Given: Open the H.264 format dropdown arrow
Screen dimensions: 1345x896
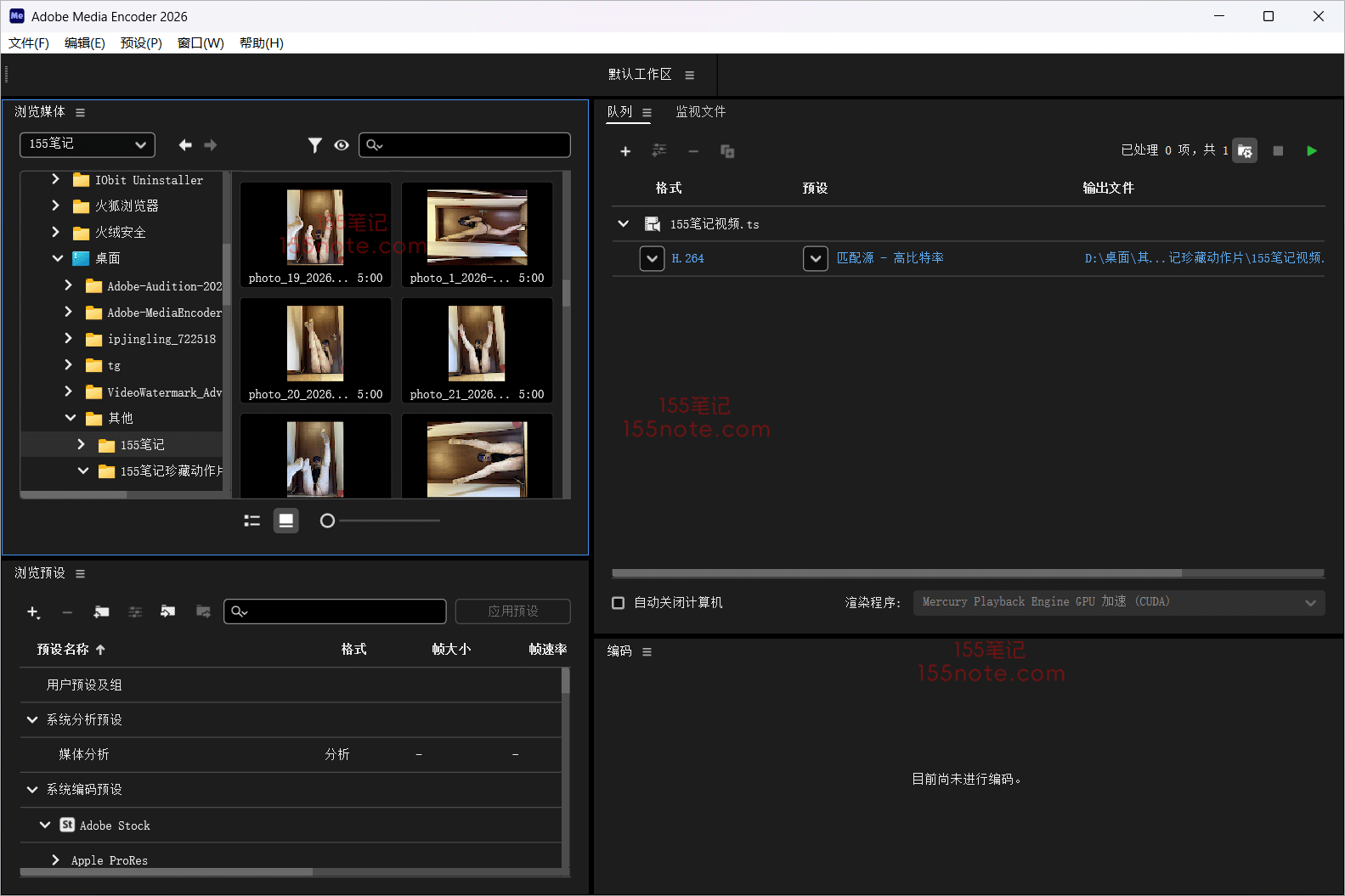Looking at the screenshot, I should point(652,258).
